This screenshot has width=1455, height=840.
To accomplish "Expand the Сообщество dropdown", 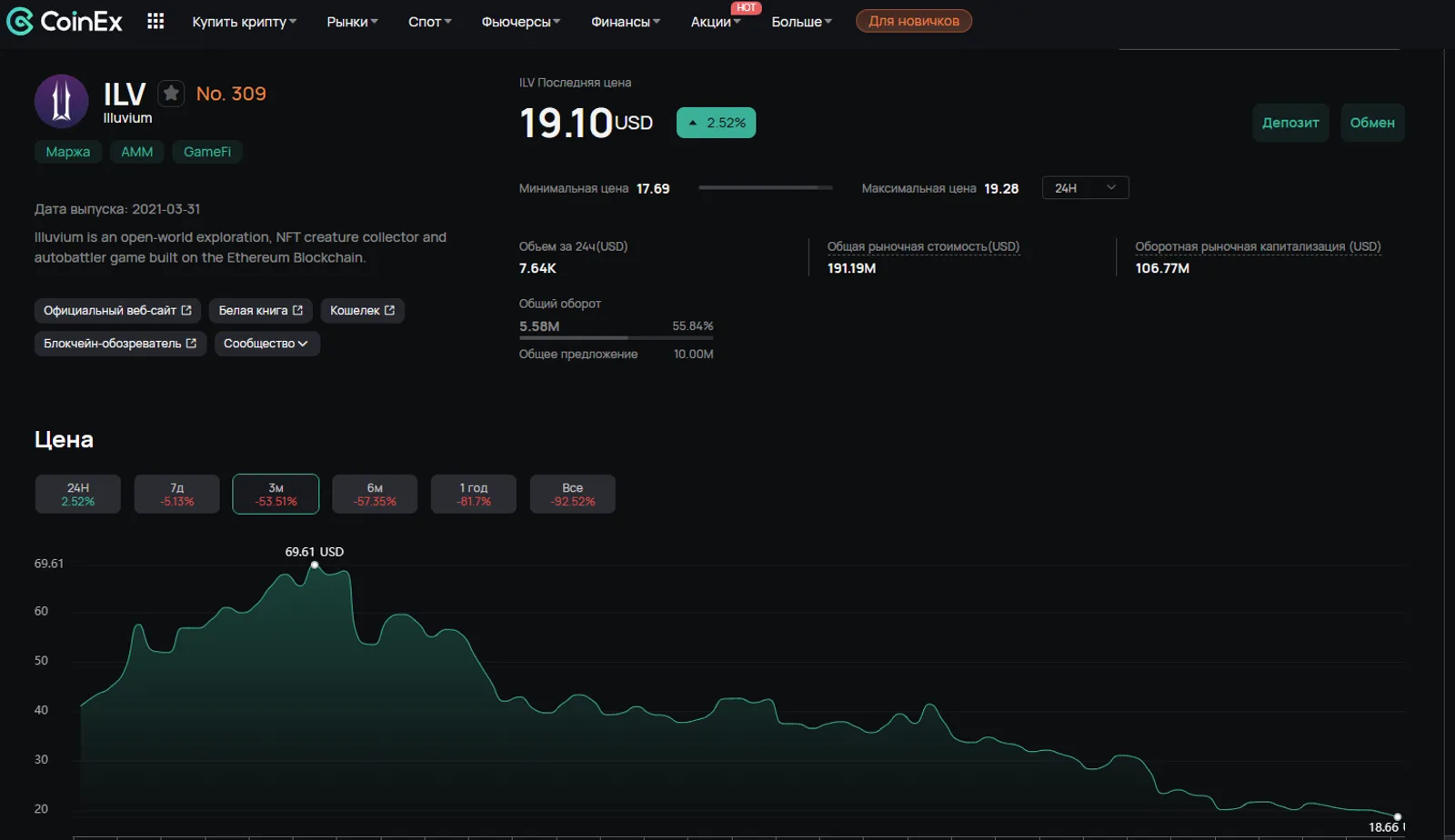I will (266, 344).
